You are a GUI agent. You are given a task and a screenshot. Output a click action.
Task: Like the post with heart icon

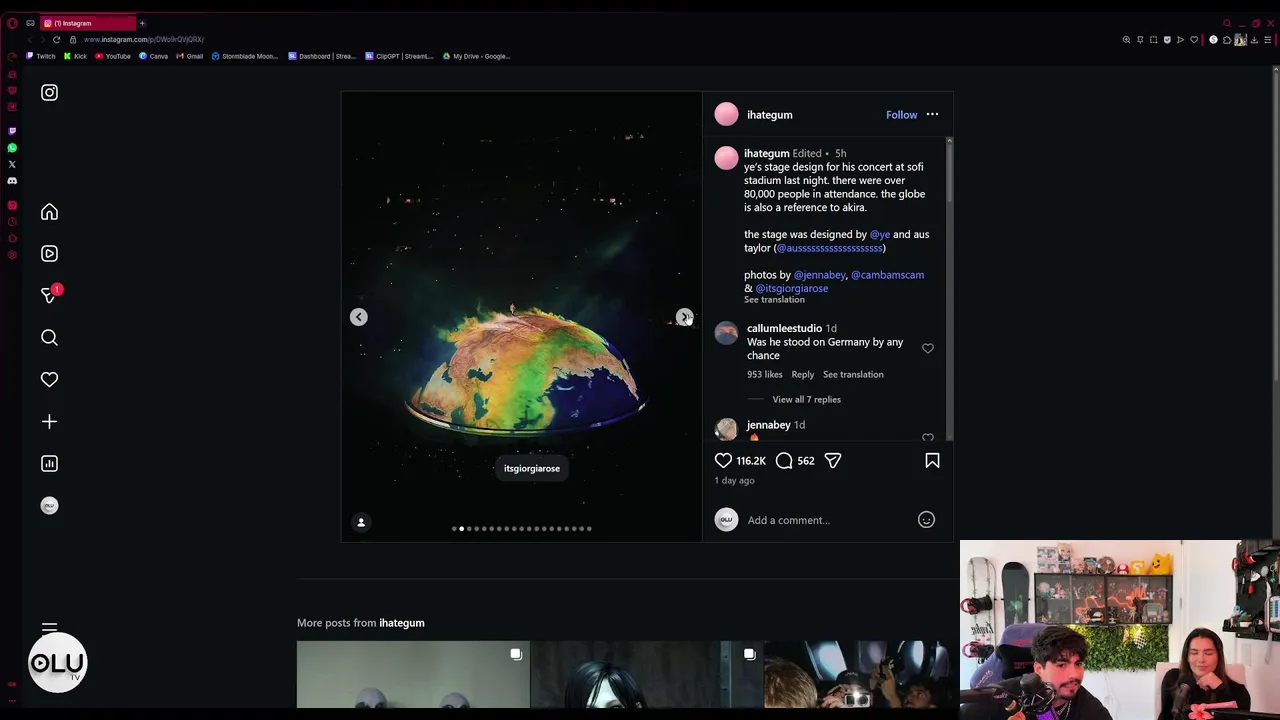point(723,461)
